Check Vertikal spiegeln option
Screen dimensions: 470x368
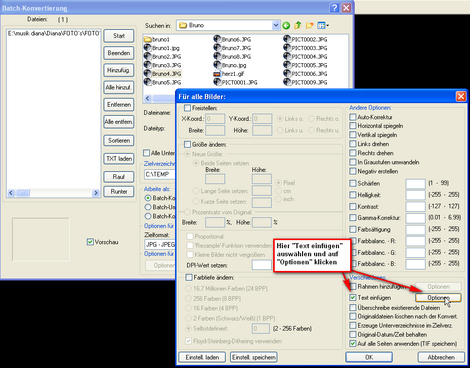pyautogui.click(x=353, y=135)
